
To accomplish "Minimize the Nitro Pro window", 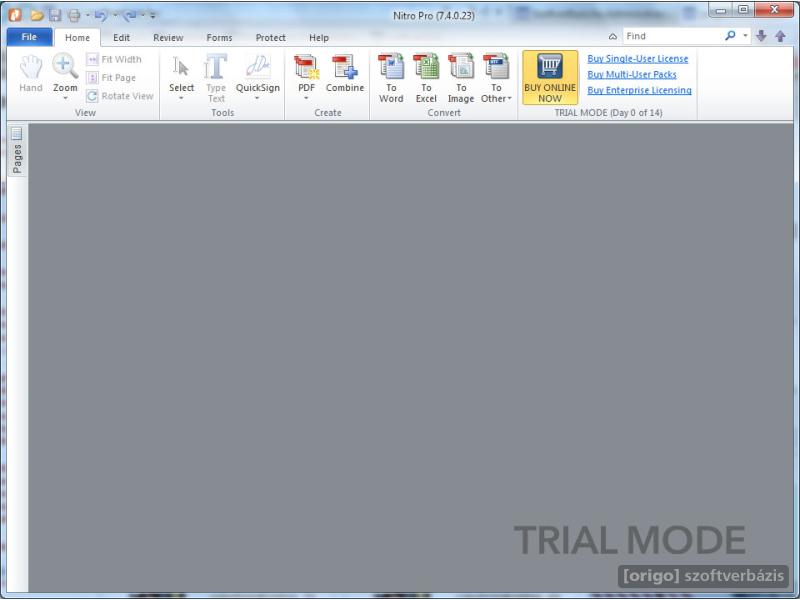I will point(720,10).
